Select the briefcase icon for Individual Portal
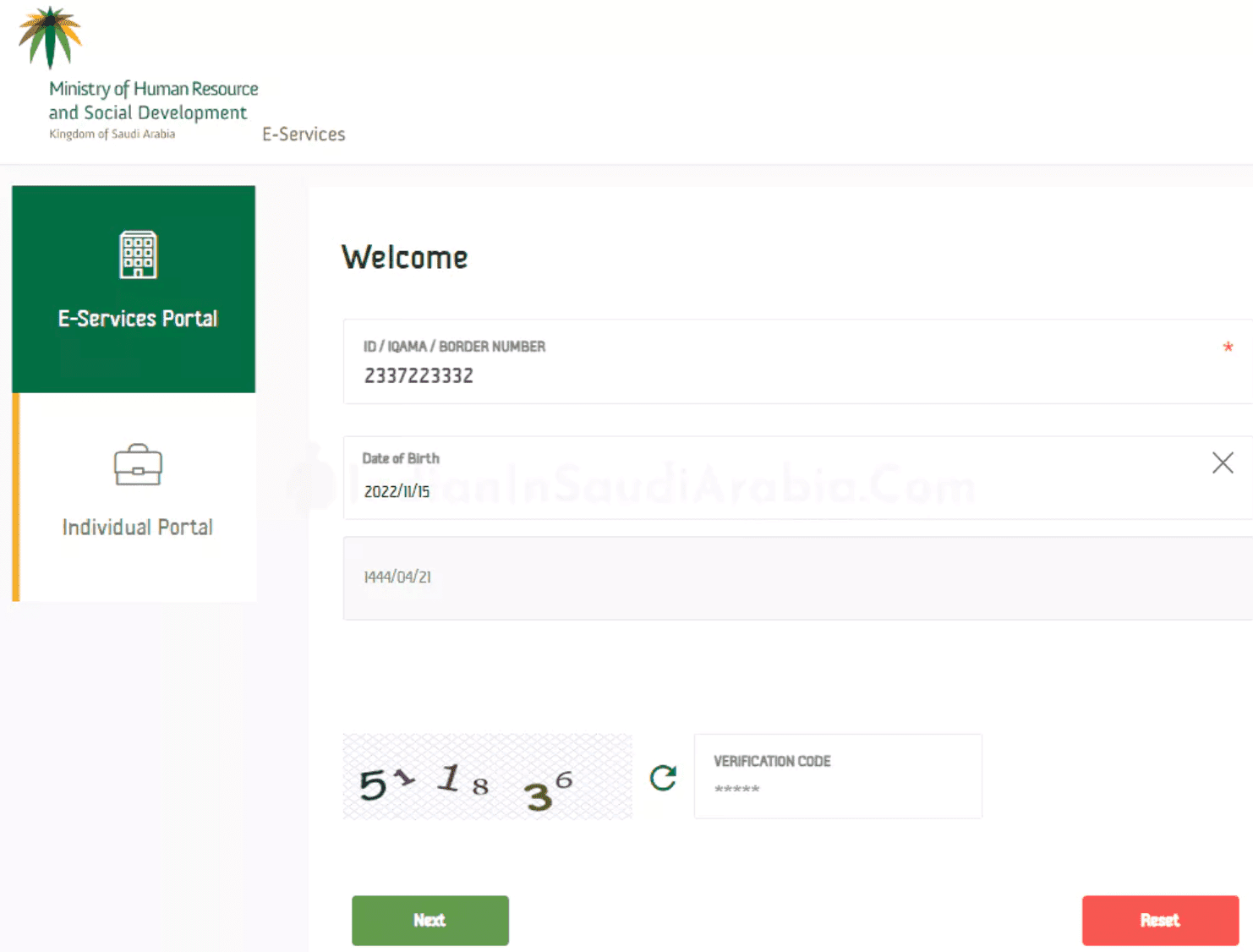This screenshot has height=952, width=1253. pos(136,465)
